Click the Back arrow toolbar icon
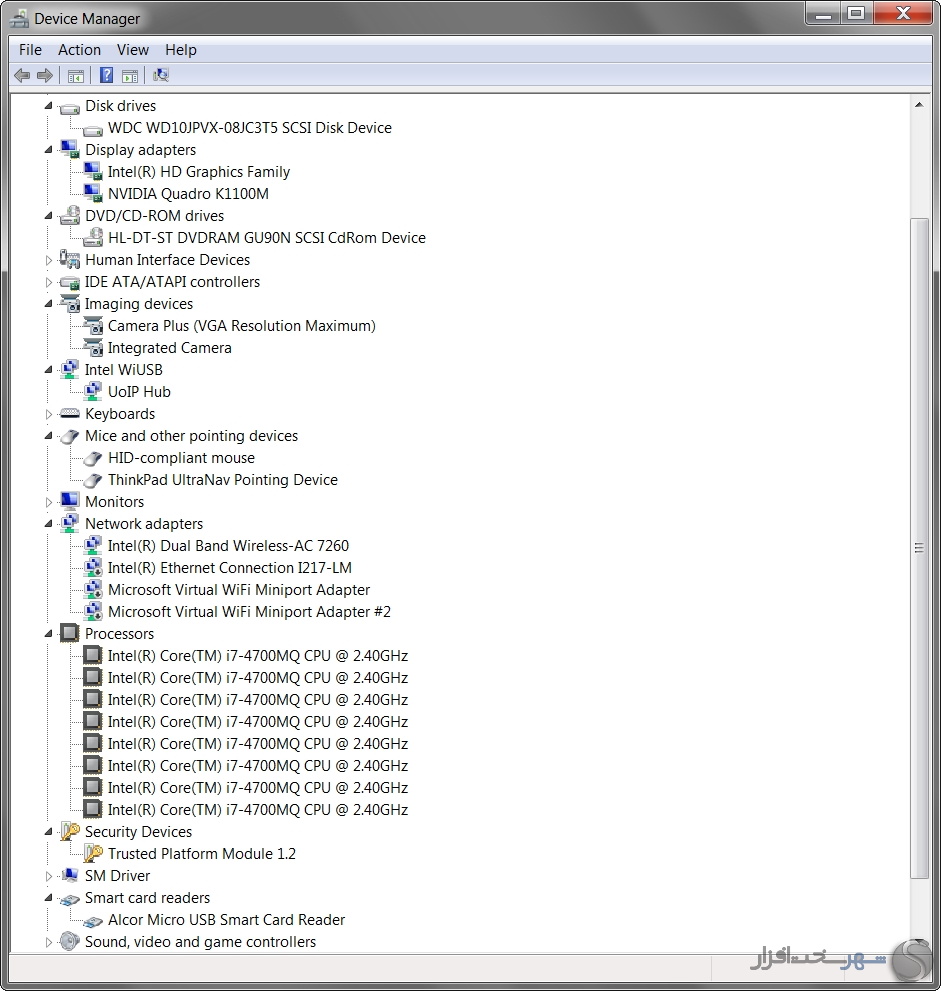 pyautogui.click(x=22, y=76)
